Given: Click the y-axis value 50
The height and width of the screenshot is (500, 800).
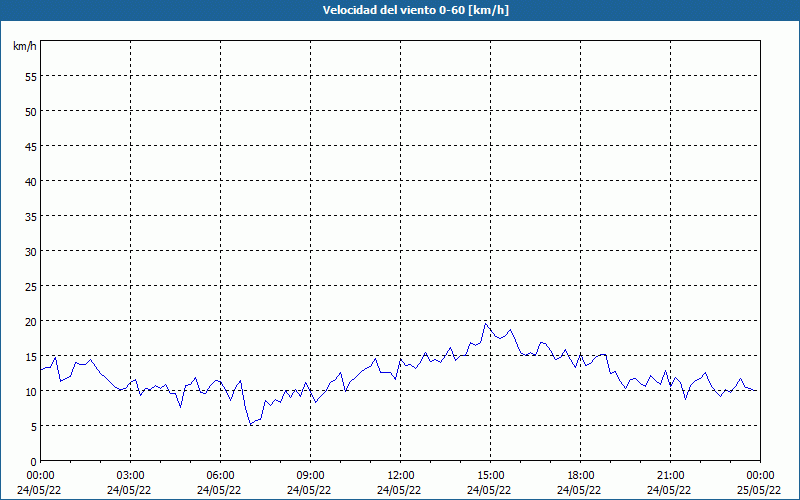Looking at the screenshot, I should click(x=31, y=111).
